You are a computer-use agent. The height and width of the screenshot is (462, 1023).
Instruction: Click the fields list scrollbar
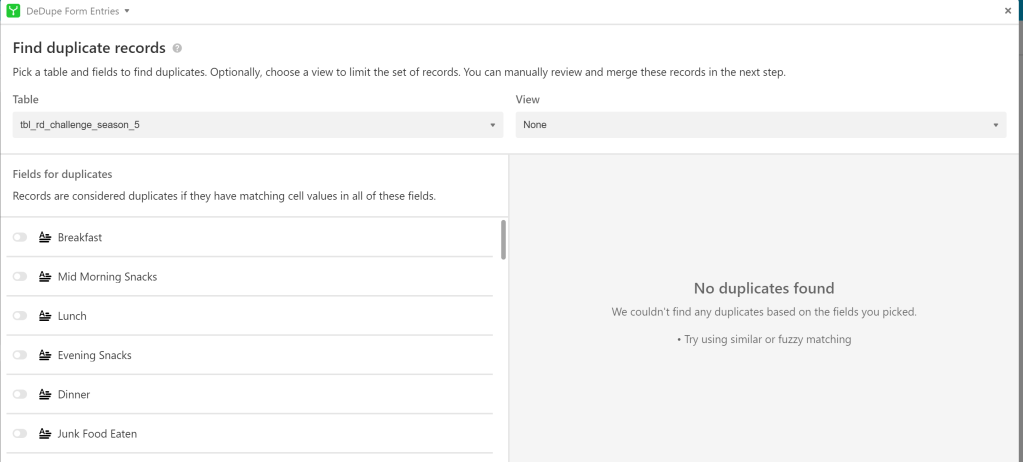point(503,240)
